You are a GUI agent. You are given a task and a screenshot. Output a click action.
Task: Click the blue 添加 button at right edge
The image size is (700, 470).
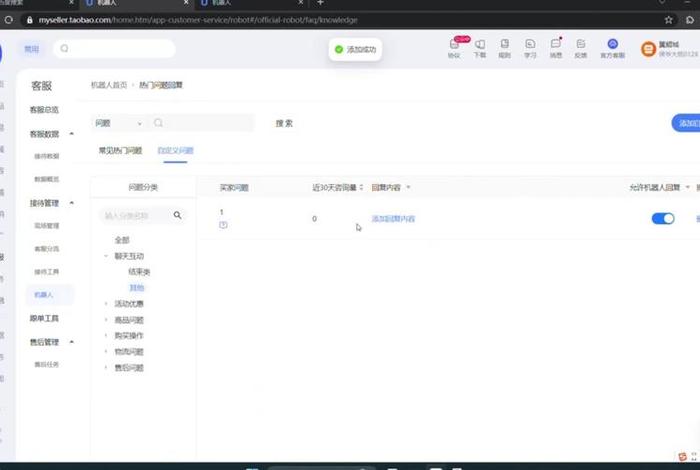pyautogui.click(x=687, y=123)
